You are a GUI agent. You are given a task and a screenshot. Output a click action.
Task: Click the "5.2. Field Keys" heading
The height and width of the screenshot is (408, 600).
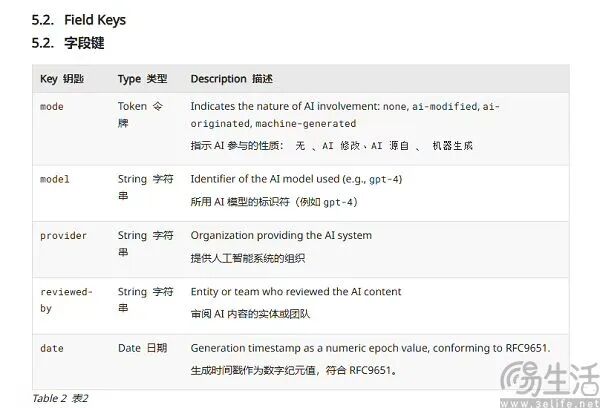79,20
